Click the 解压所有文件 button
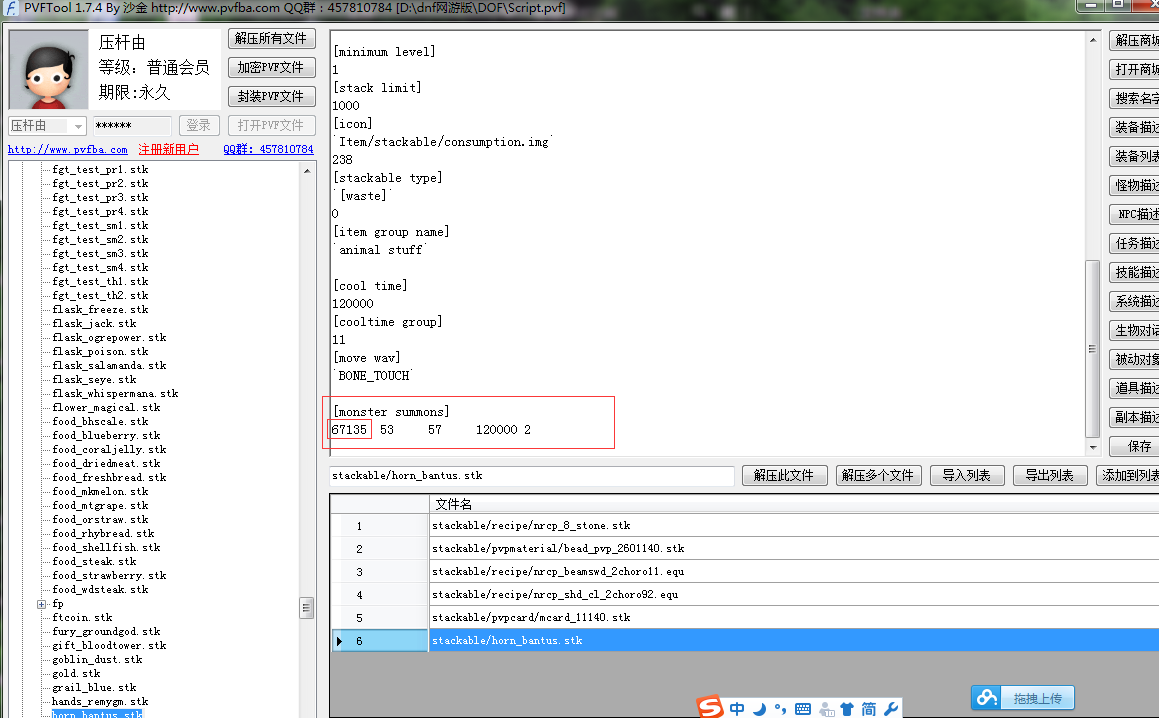This screenshot has width=1159, height=718. click(271, 39)
